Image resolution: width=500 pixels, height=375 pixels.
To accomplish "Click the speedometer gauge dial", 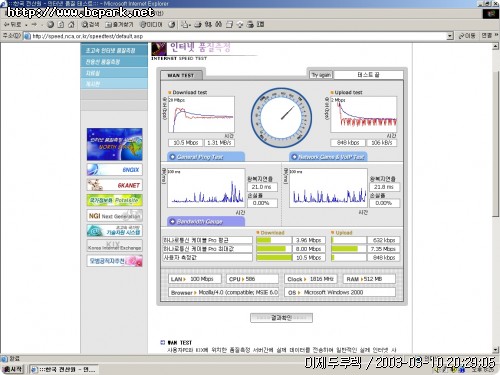I will click(x=282, y=118).
